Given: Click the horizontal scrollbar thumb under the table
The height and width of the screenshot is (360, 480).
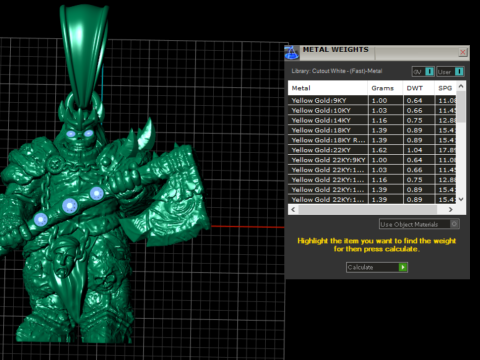Looking at the screenshot, I should pyautogui.click(x=368, y=209).
